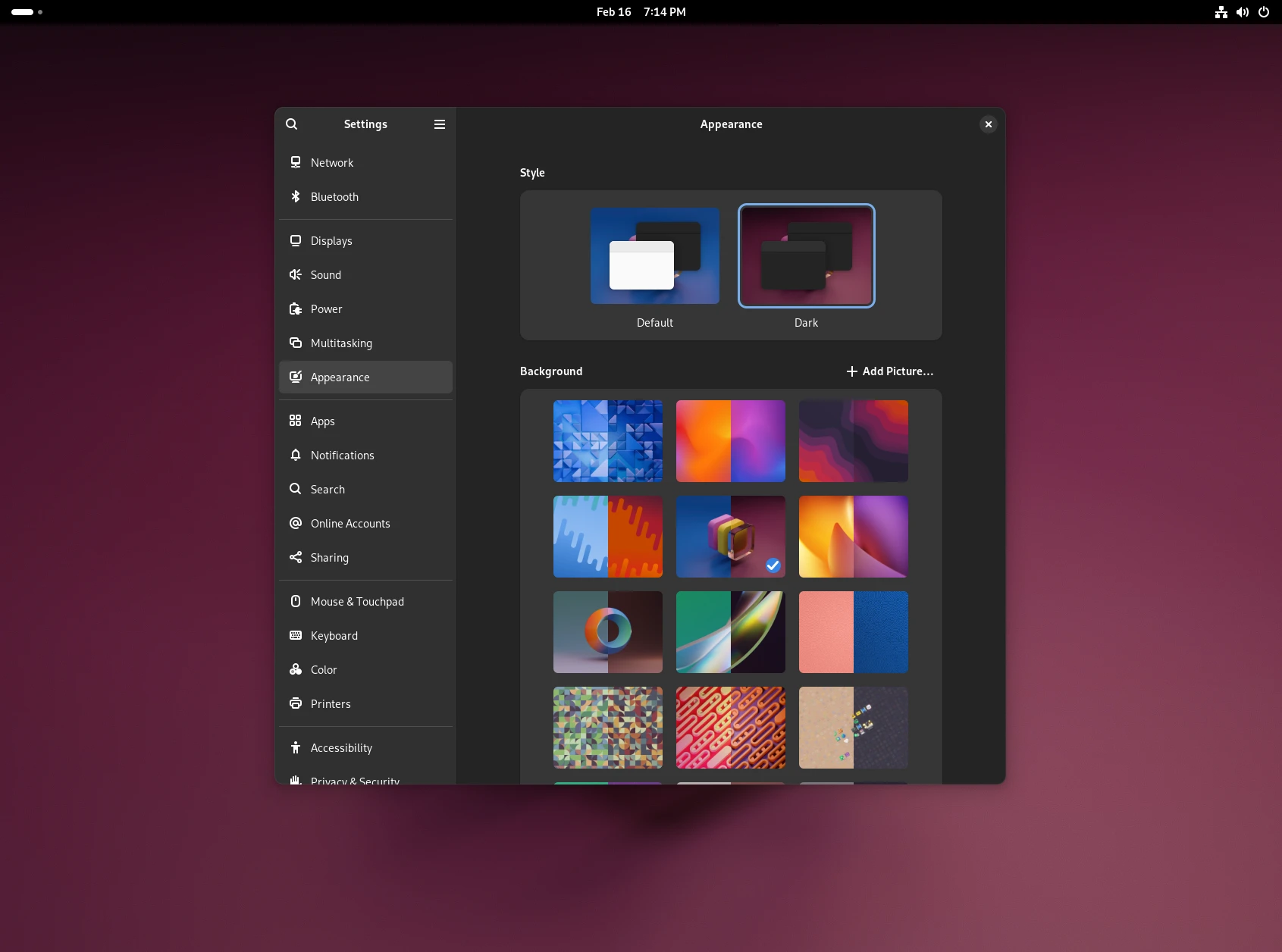Open system status menu power icon

tap(1263, 12)
